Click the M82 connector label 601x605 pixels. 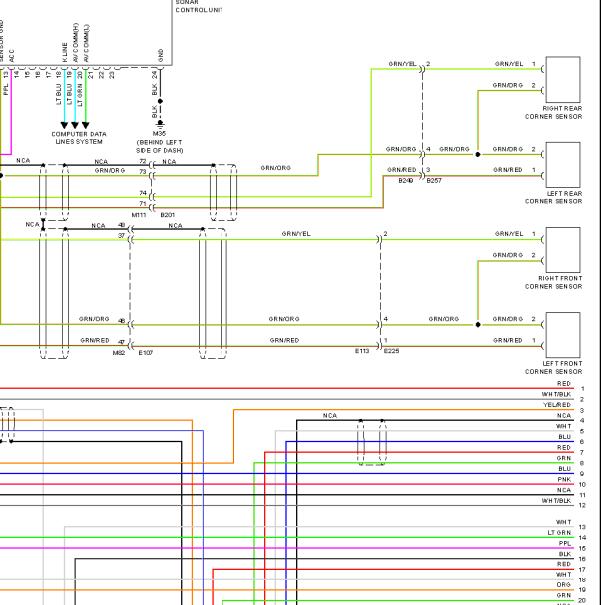coord(119,353)
